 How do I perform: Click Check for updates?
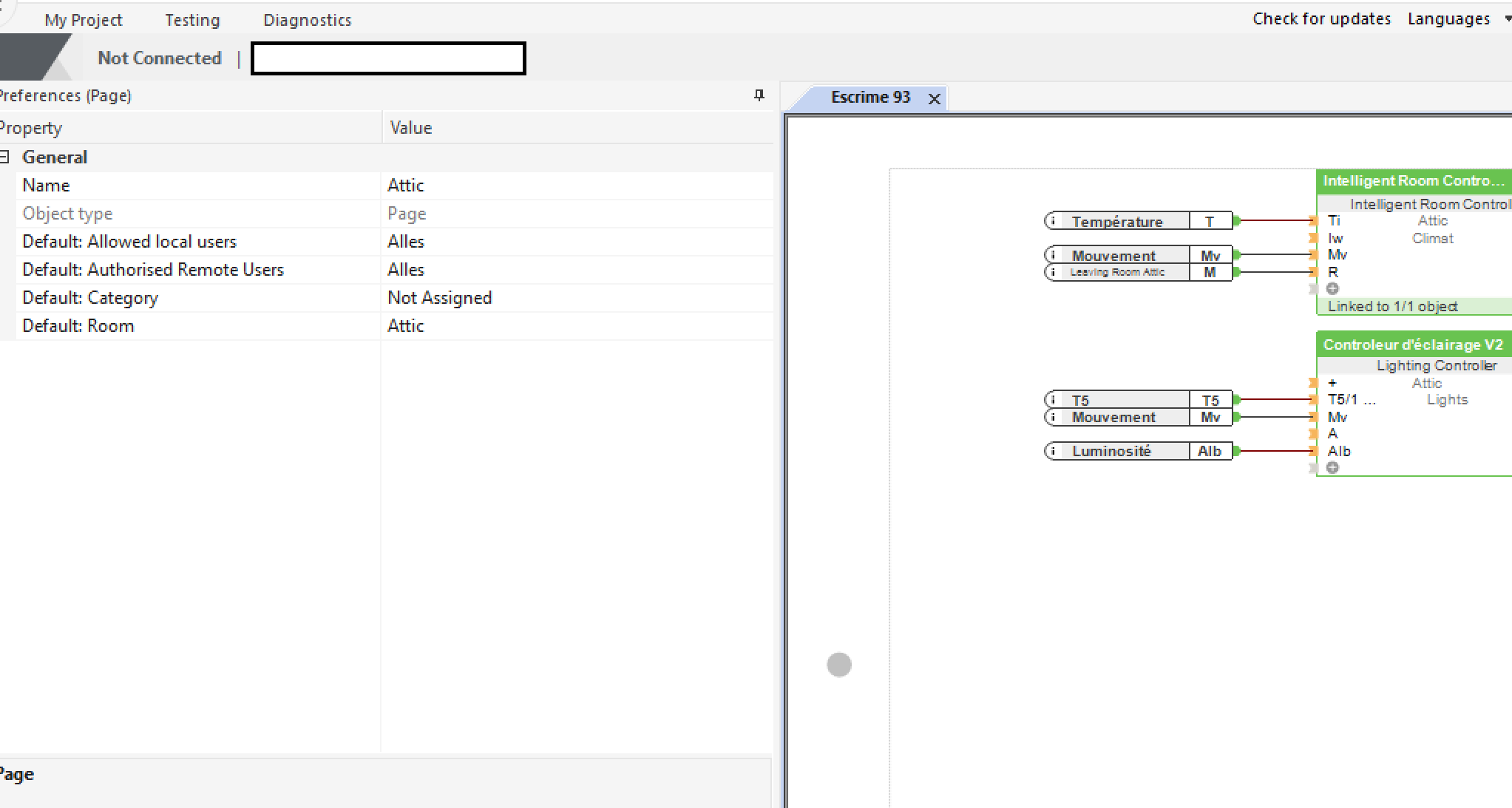tap(1321, 19)
